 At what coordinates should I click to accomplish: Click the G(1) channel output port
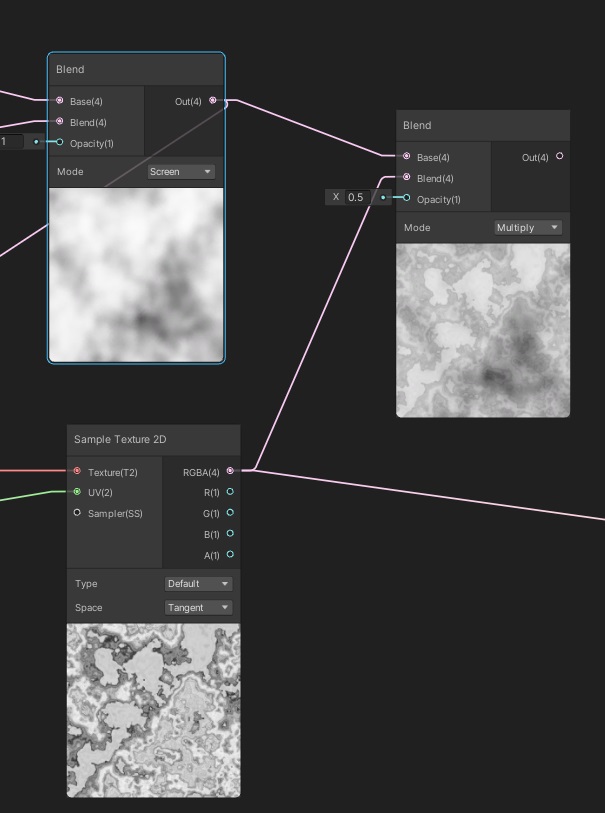230,513
